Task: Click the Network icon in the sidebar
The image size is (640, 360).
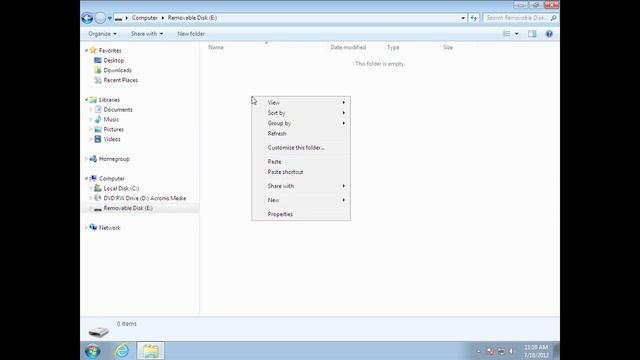Action: click(x=93, y=227)
